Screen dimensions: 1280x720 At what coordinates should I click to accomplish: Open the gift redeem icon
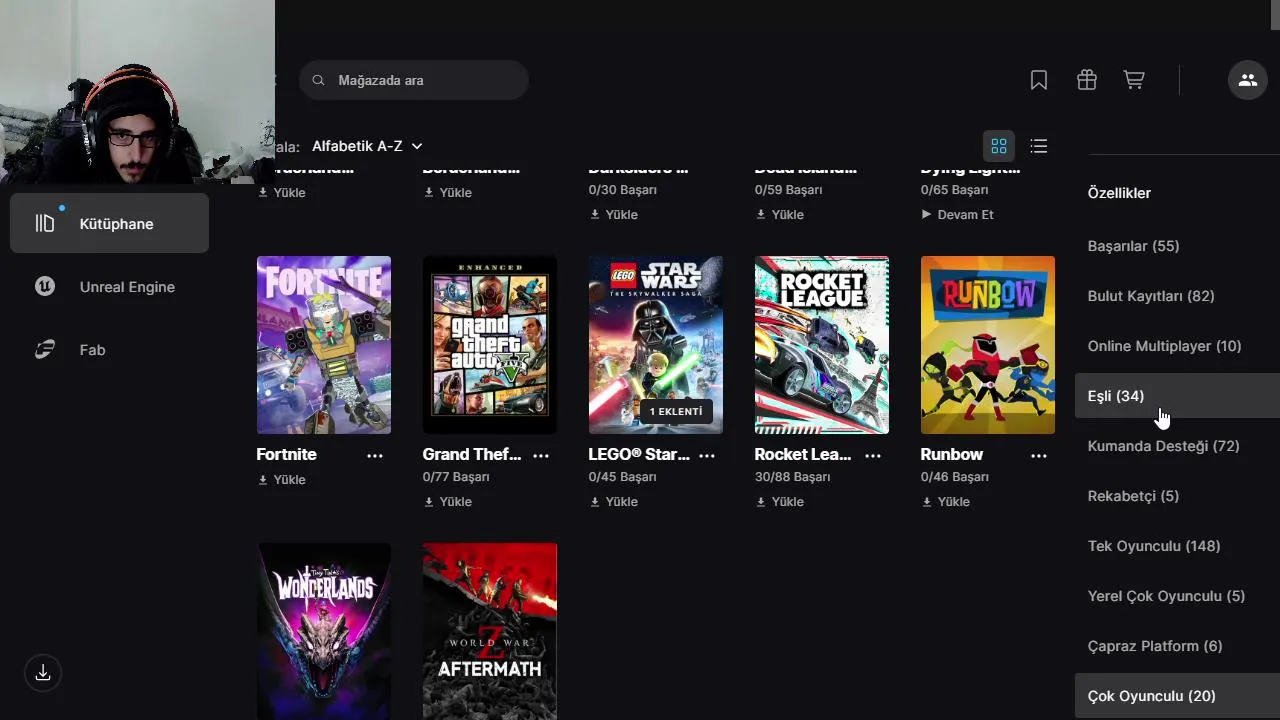pos(1087,80)
